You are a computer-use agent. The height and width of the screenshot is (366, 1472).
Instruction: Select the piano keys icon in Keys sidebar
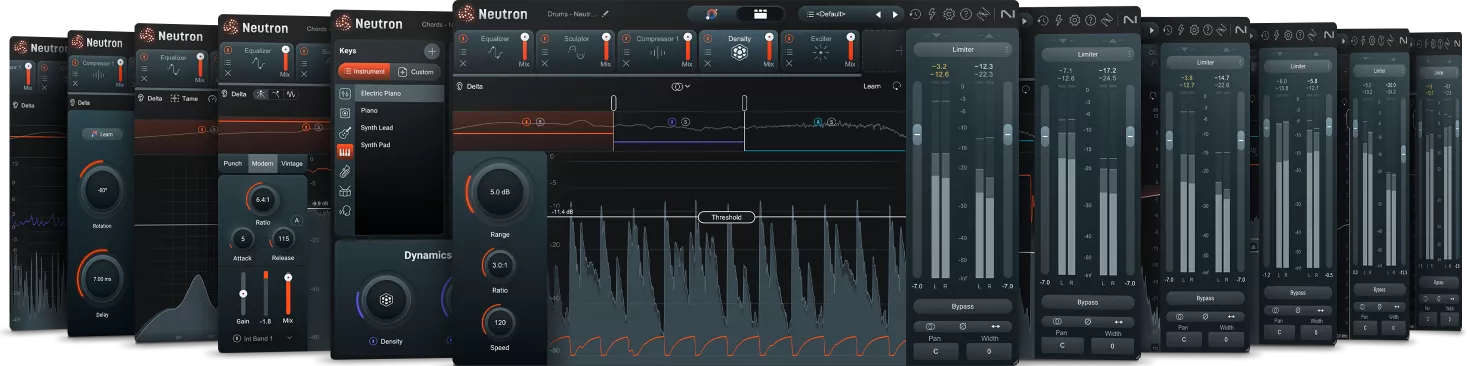click(345, 152)
